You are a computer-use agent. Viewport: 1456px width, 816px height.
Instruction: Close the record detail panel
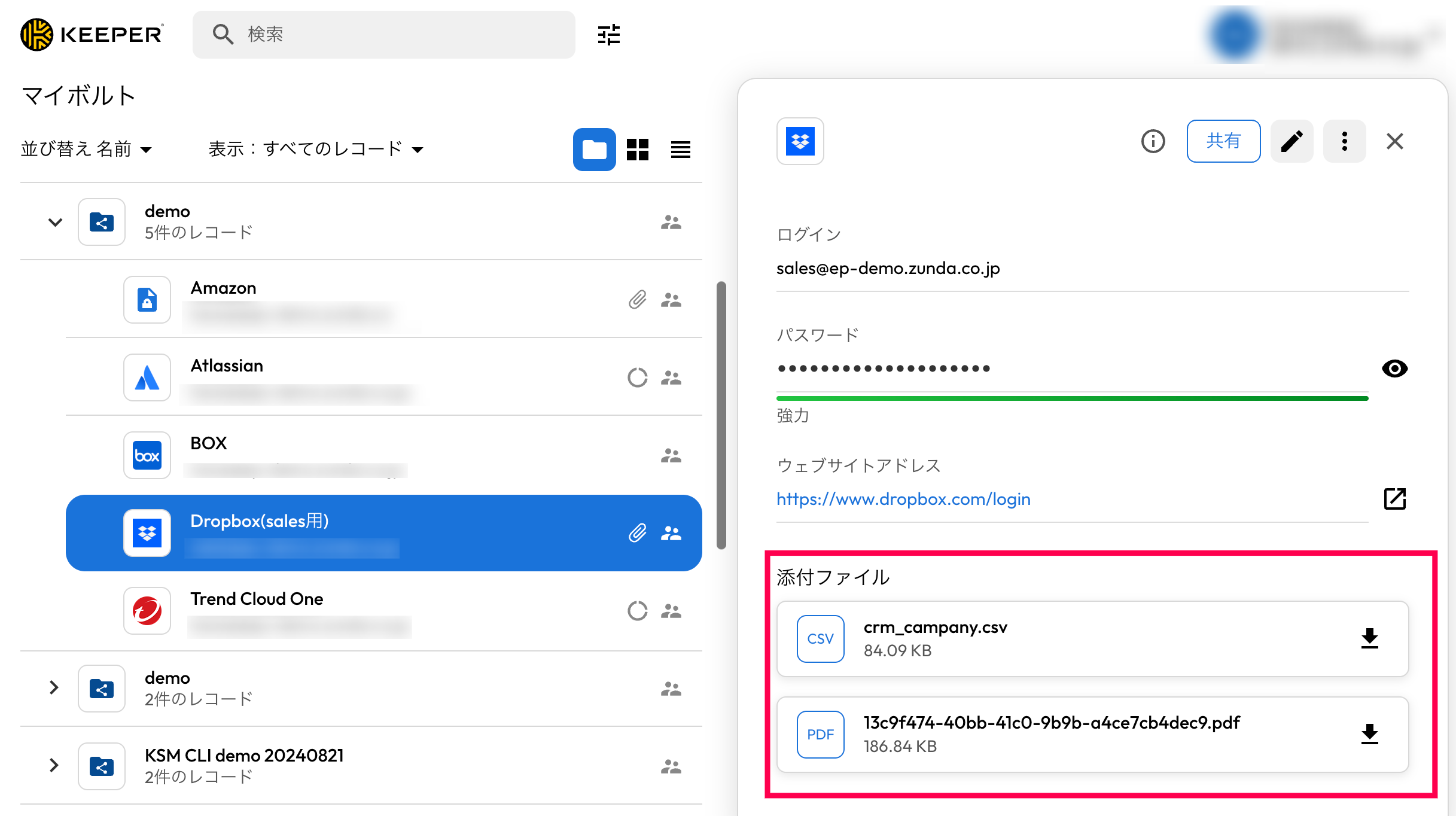pos(1394,141)
